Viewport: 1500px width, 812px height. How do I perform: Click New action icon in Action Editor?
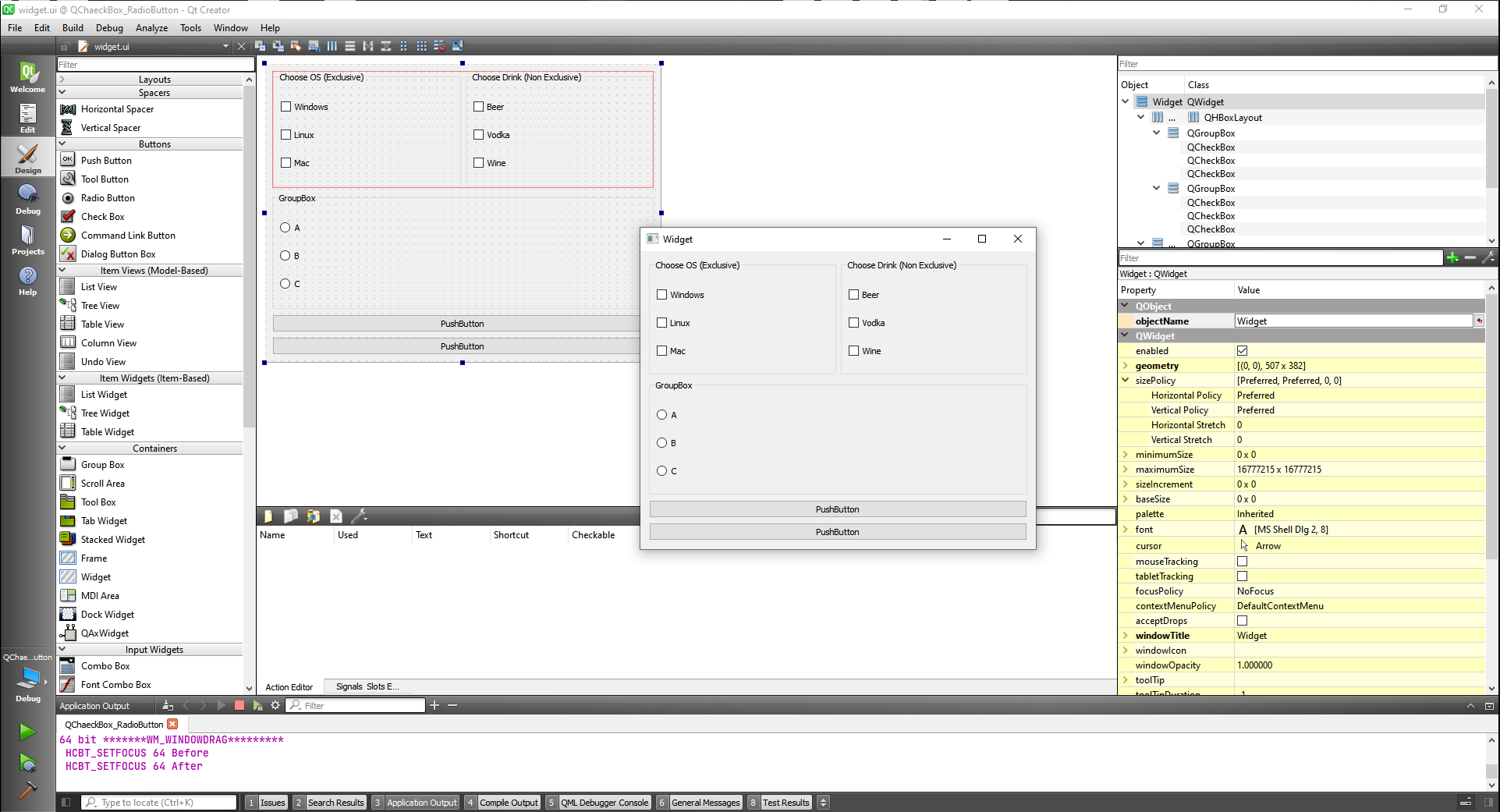point(268,516)
